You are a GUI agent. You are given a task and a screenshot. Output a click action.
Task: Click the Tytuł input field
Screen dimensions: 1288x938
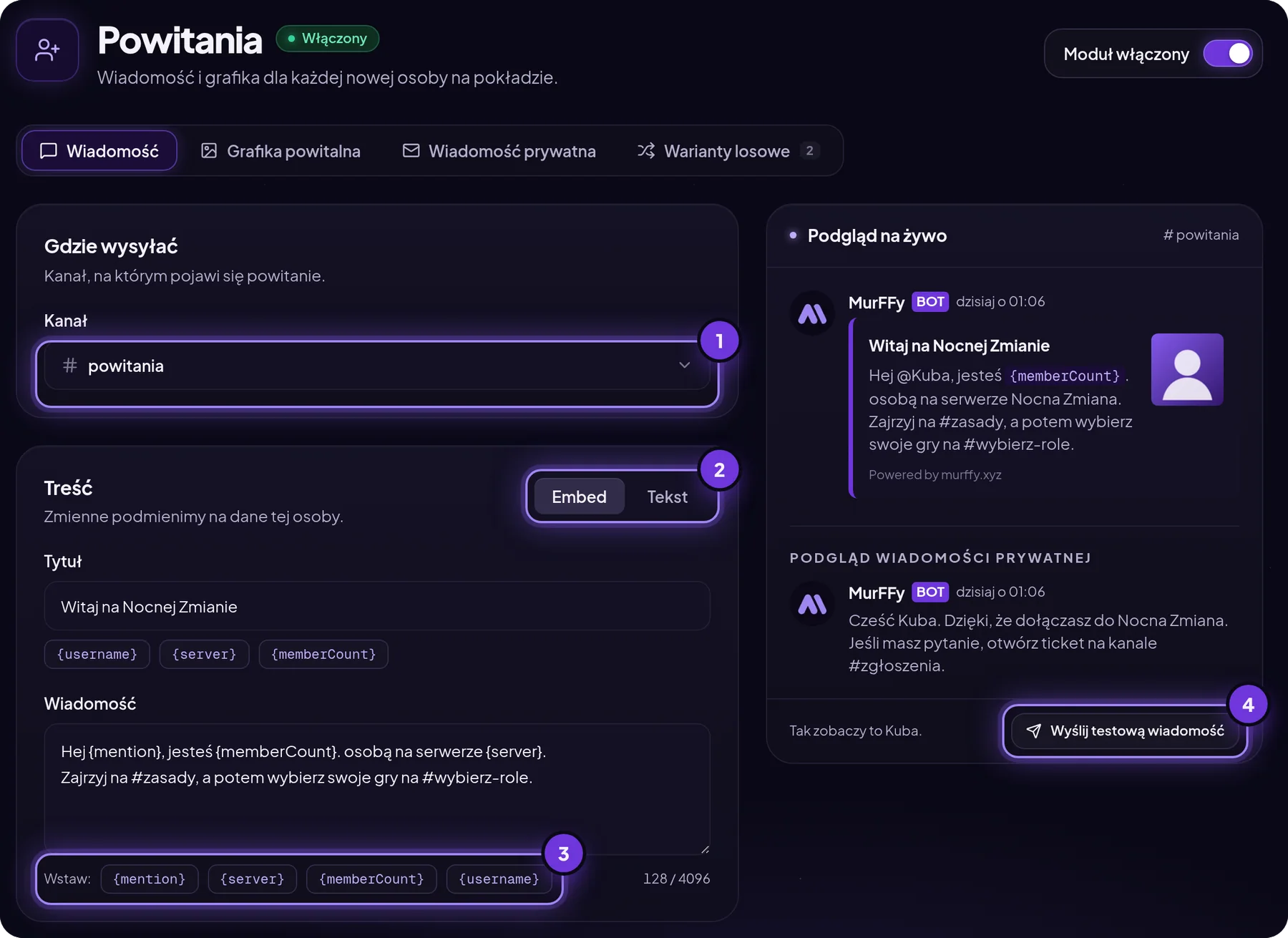[x=377, y=606]
